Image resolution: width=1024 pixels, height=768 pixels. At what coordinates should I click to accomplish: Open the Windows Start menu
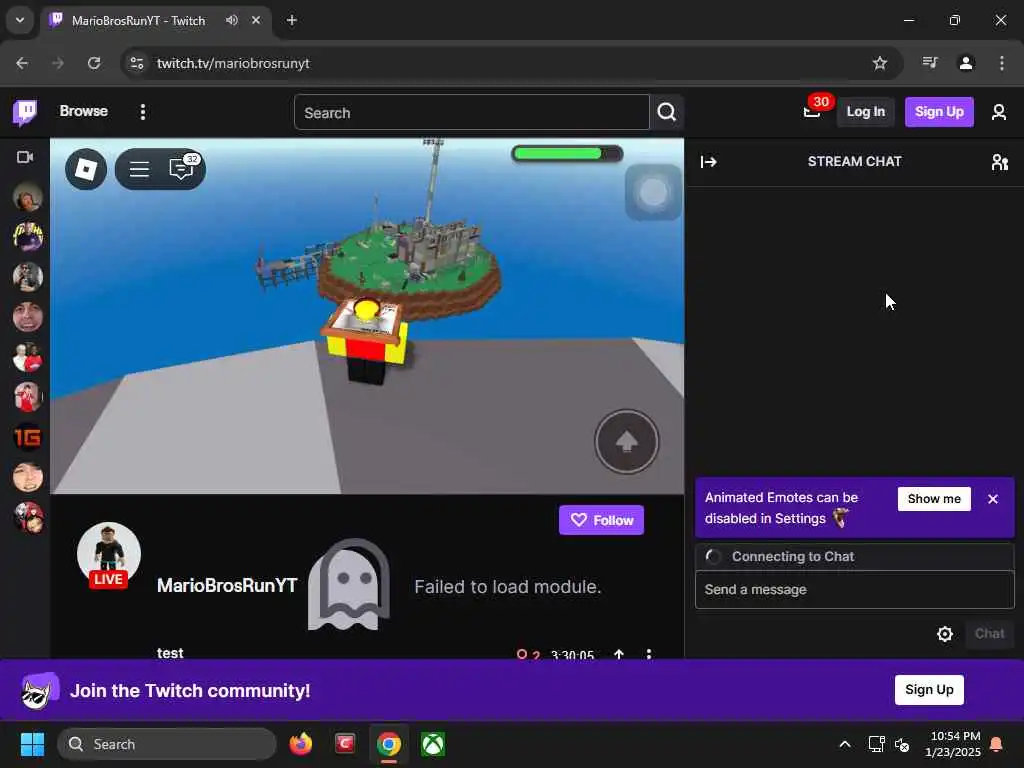coord(32,744)
